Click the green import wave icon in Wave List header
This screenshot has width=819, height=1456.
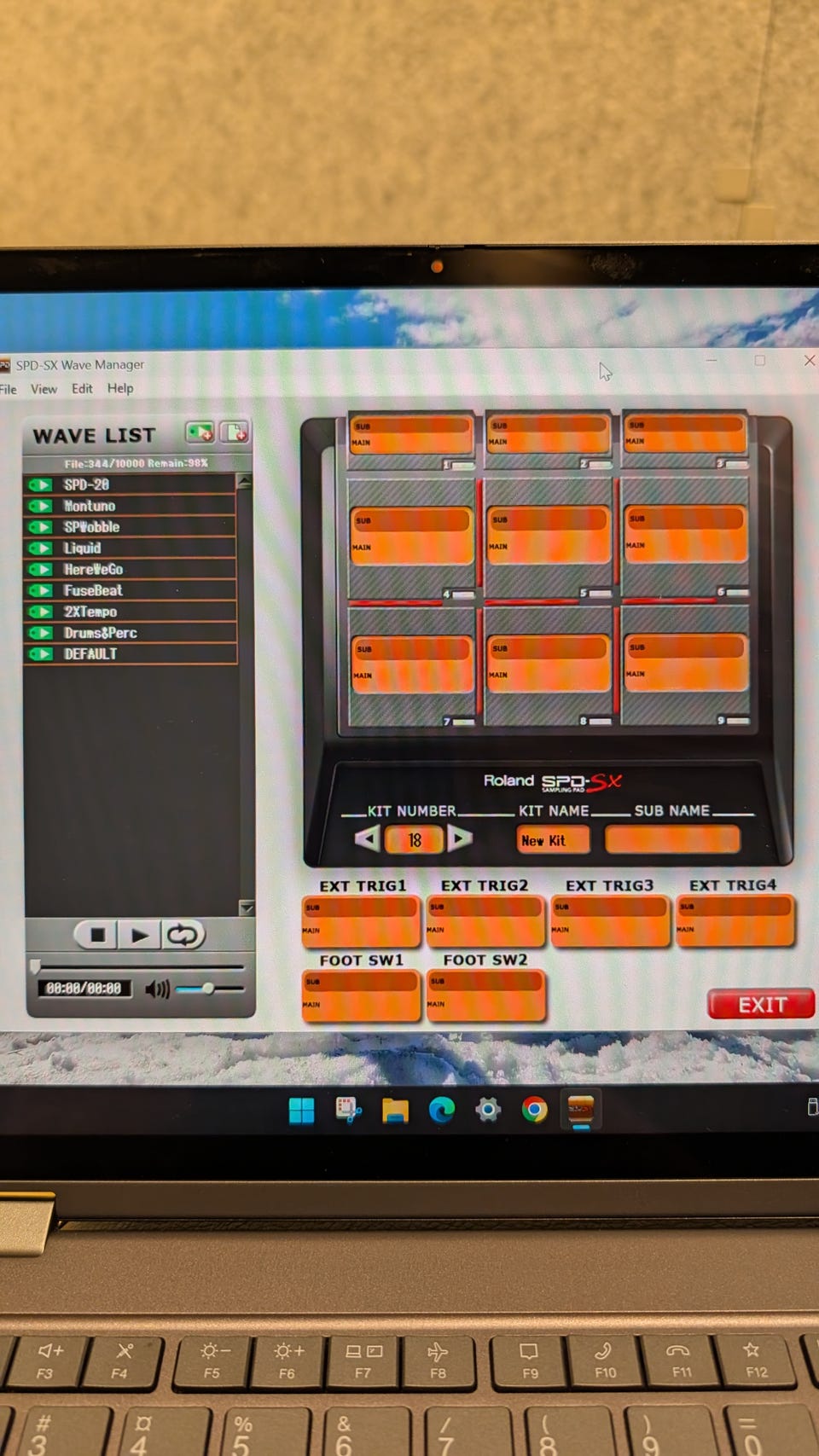200,432
